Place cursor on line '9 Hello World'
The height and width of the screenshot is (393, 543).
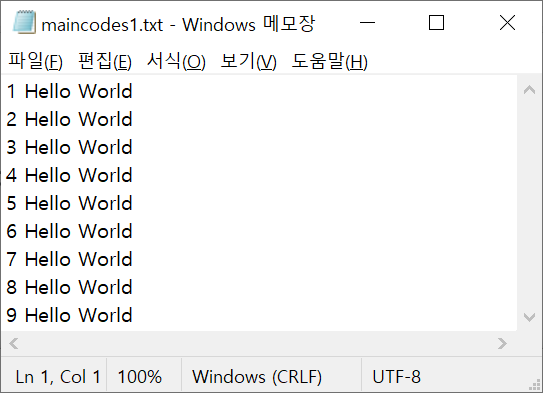(x=70, y=315)
